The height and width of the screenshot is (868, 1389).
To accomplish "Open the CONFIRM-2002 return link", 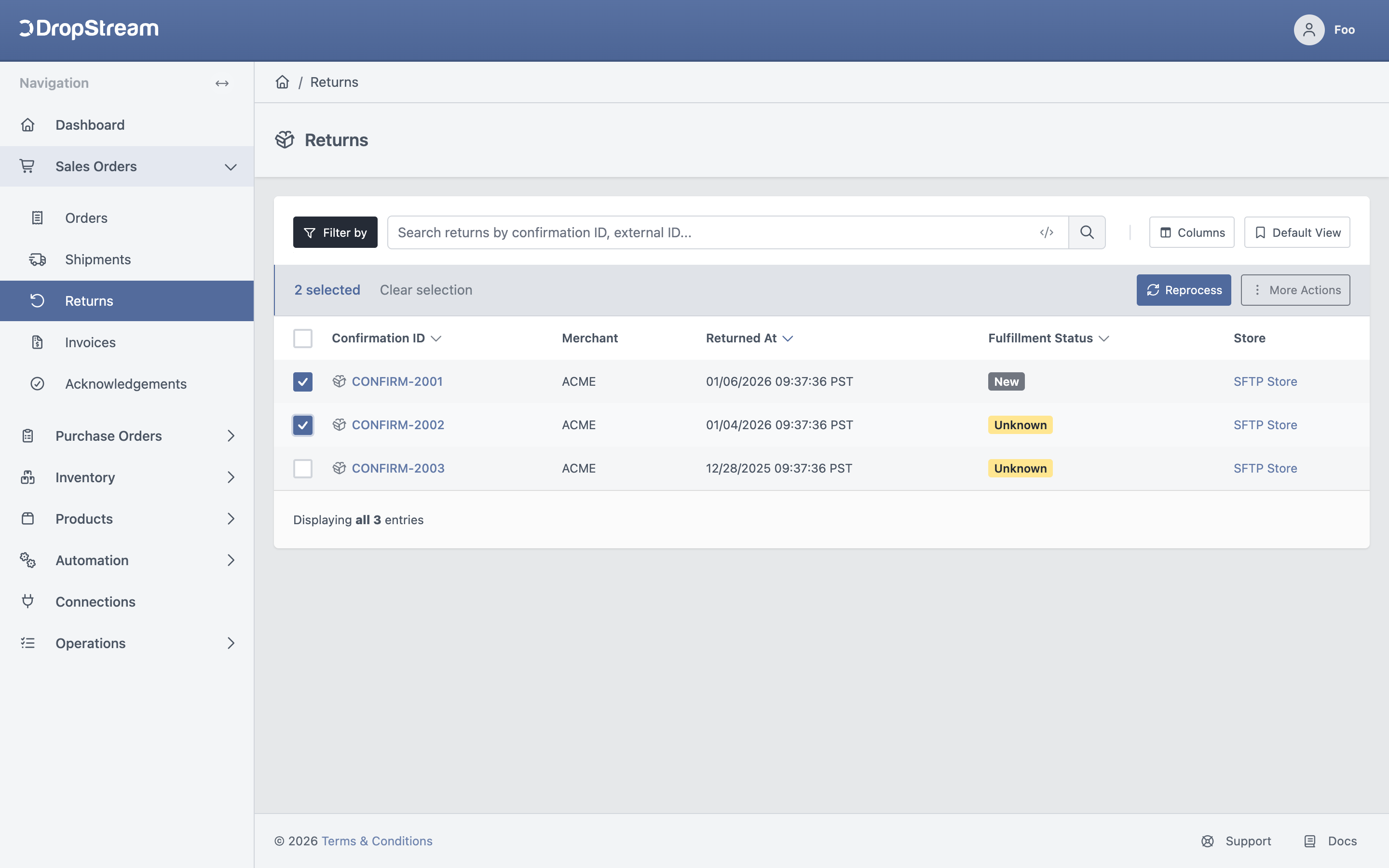I will click(398, 425).
